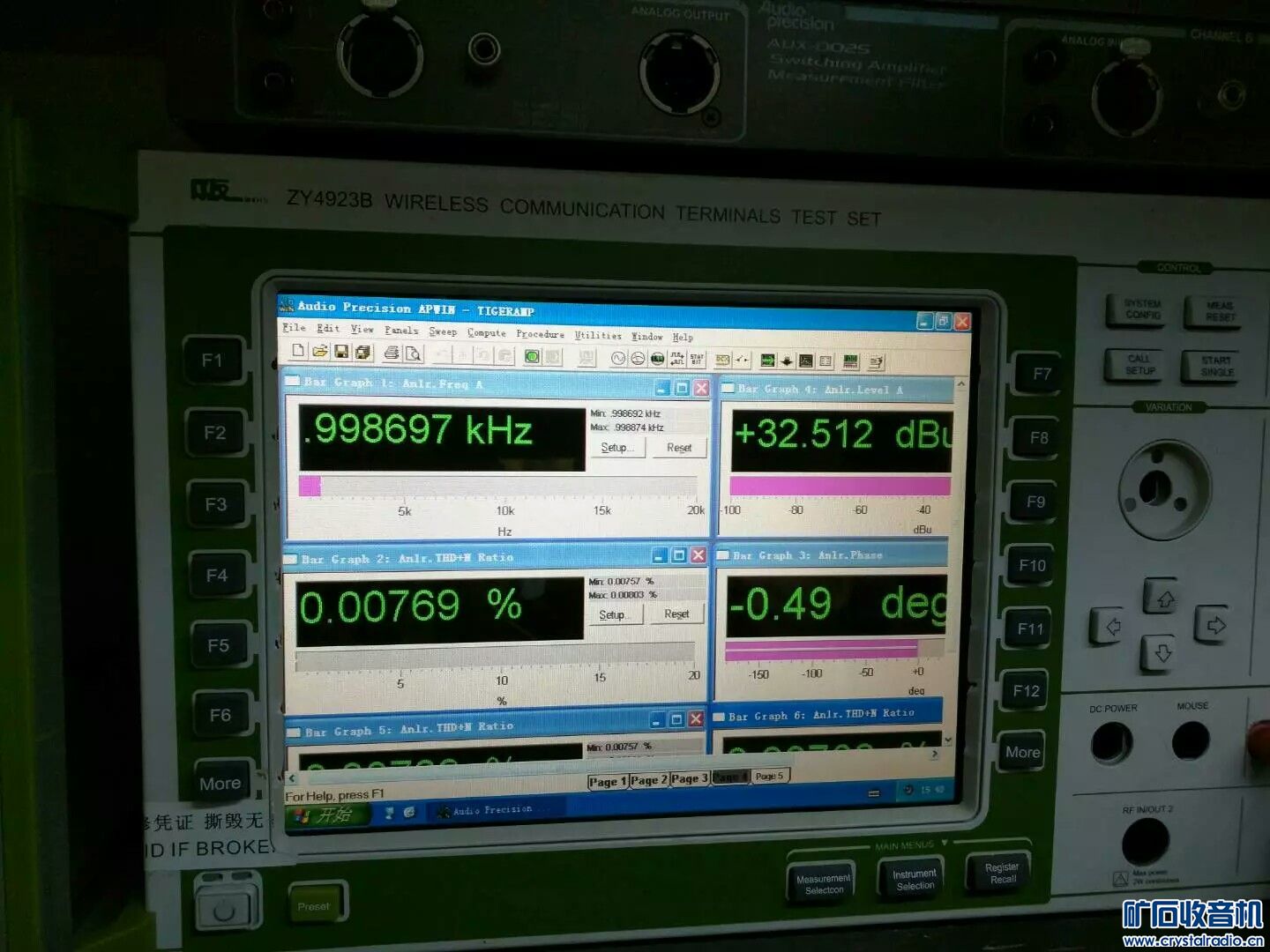Click the down-arrow toolbar icon
The image size is (1270, 952).
click(x=787, y=361)
